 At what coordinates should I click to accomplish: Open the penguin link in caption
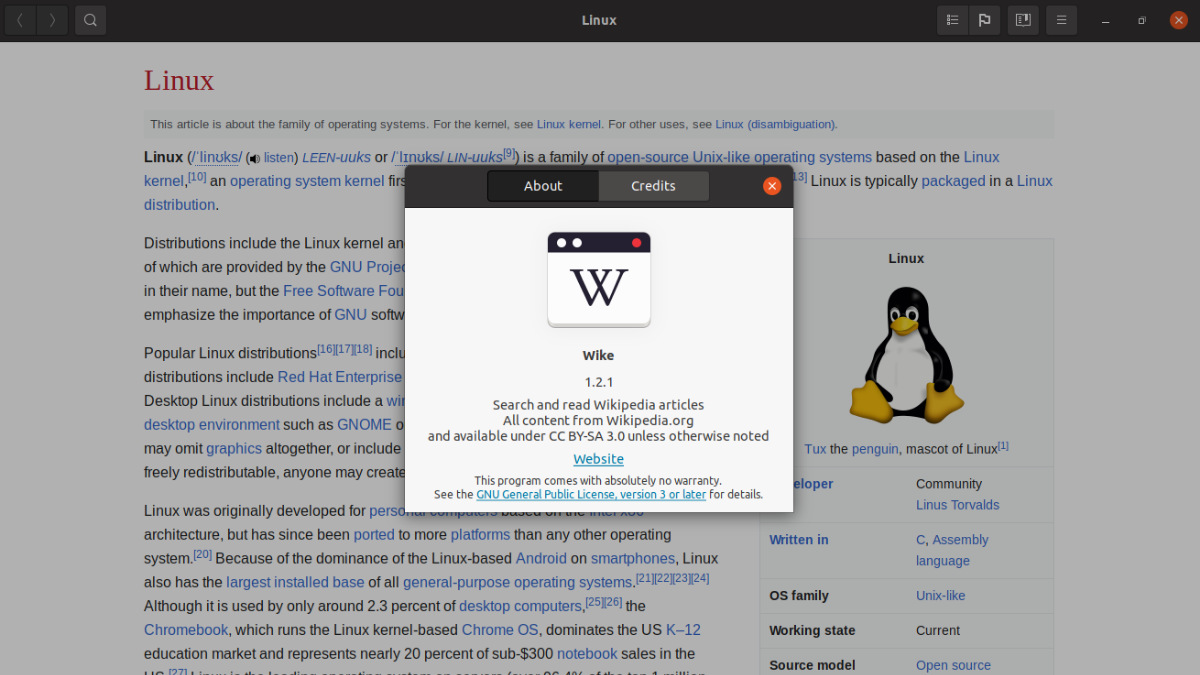877,449
